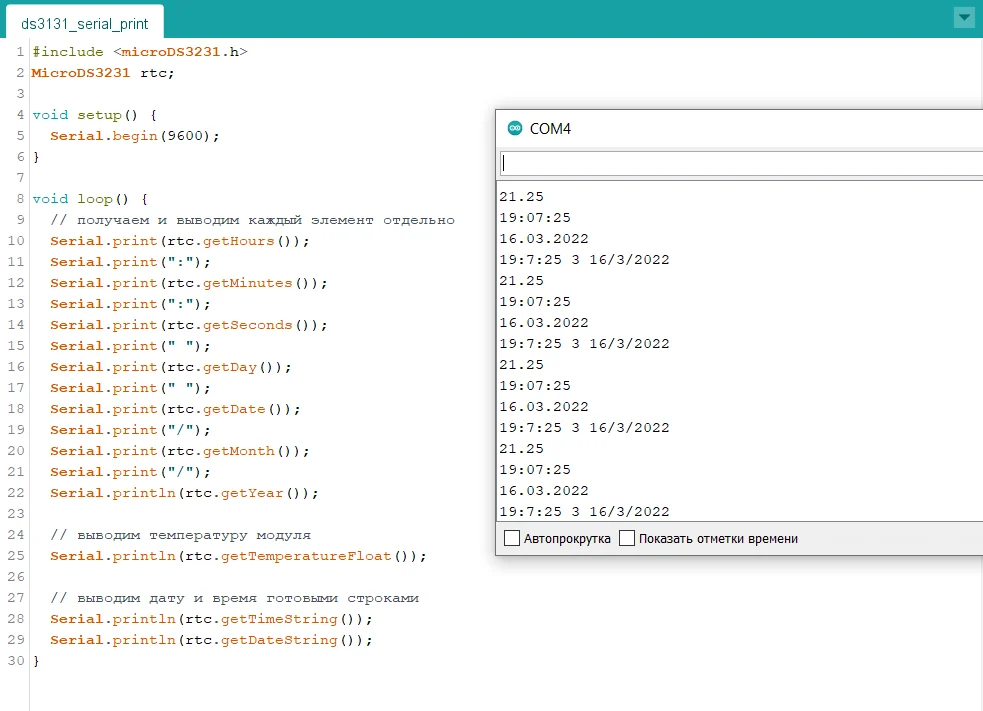Image resolution: width=983 pixels, height=711 pixels.
Task: Click the rtc.getYear() println line
Action: 184,493
